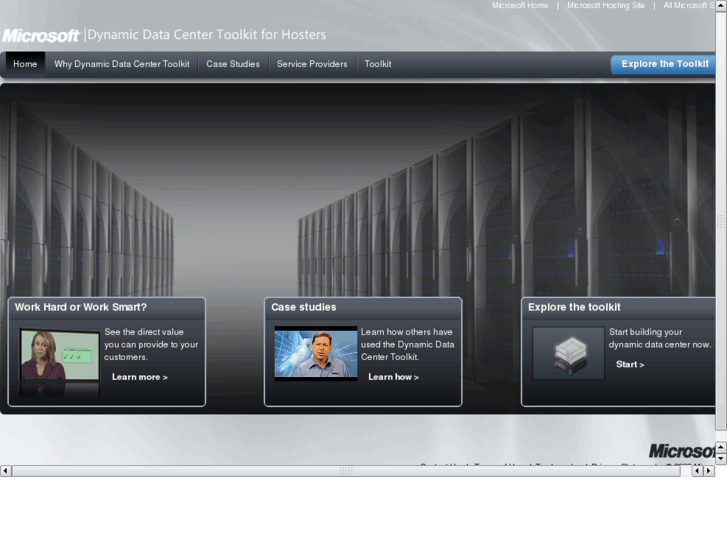
Task: Click the vertical scrollbar up arrow at top
Action: [721, 5]
